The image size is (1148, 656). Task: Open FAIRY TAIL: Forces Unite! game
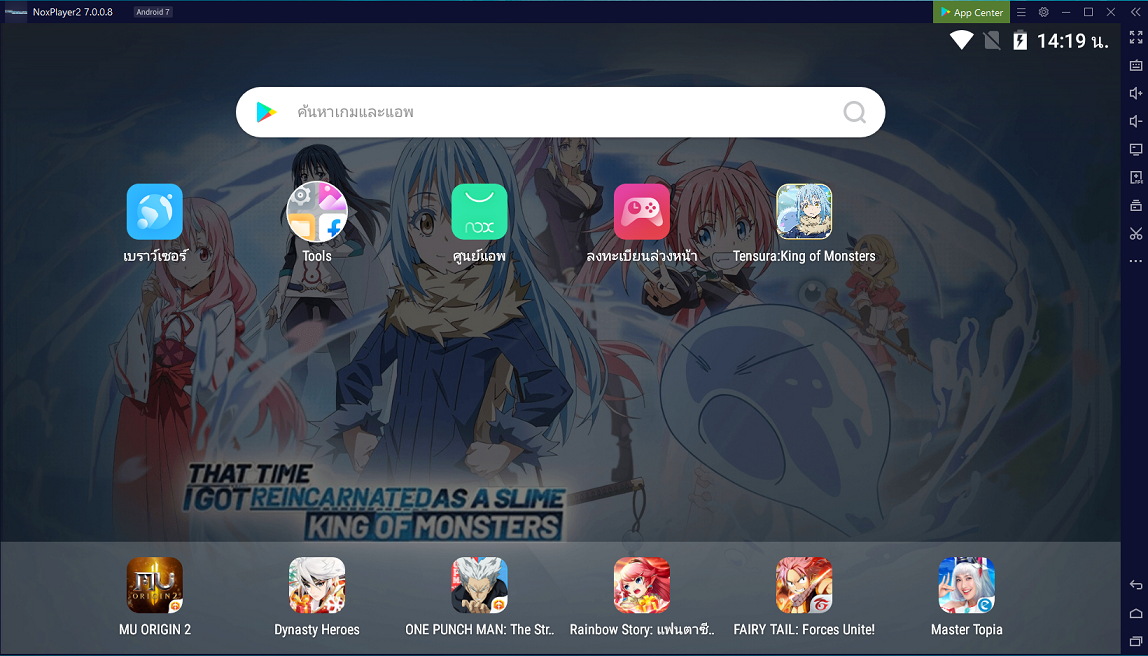coord(804,585)
